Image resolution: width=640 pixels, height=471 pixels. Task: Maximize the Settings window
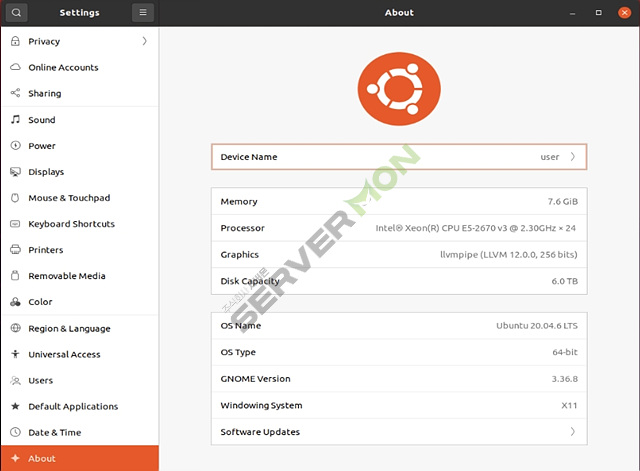(598, 13)
